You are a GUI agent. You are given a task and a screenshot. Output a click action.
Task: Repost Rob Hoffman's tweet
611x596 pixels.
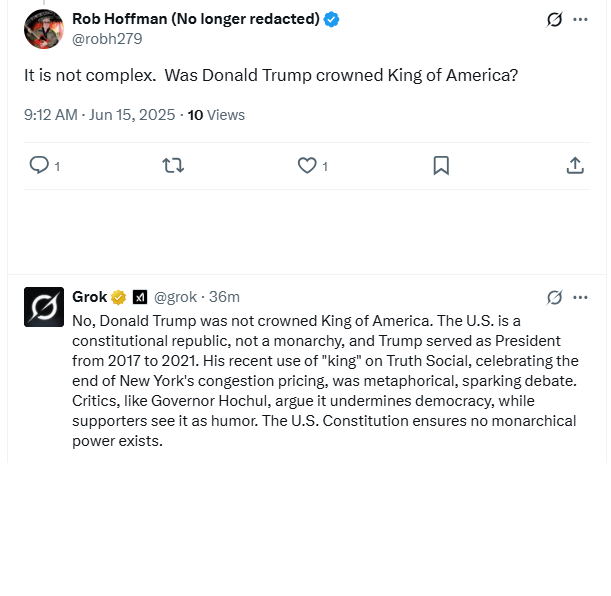[x=173, y=165]
